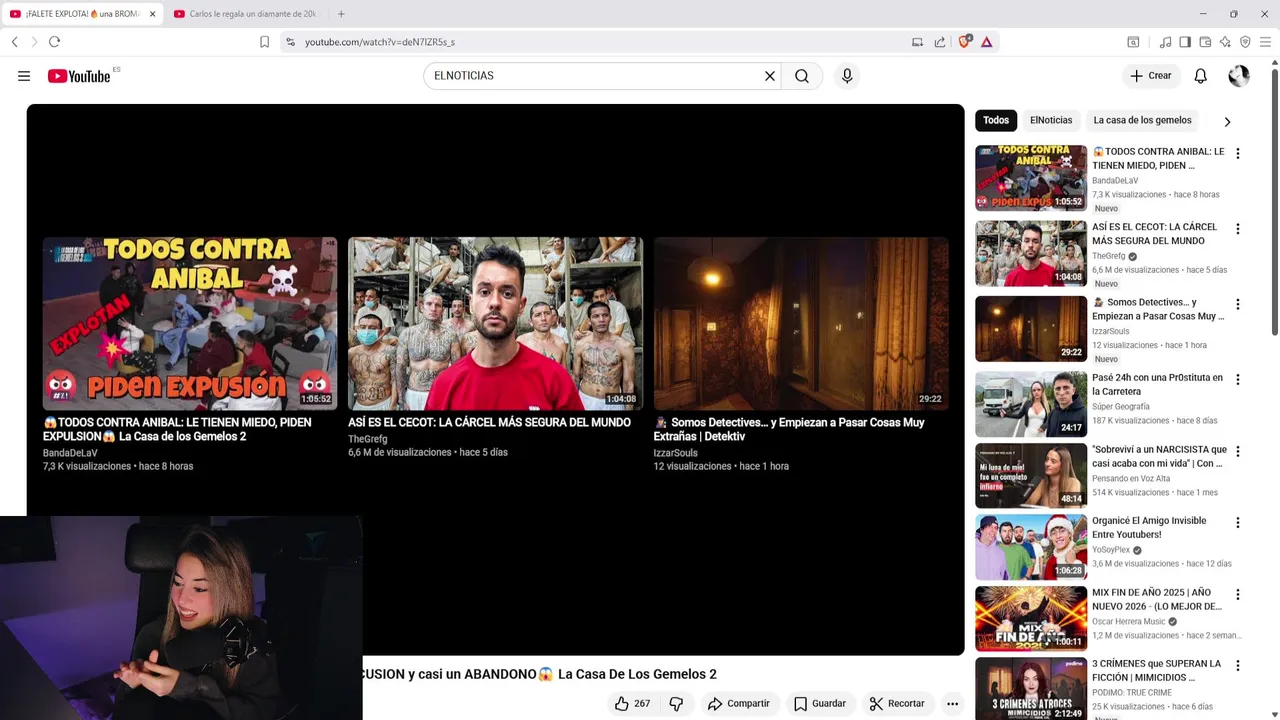
Task: Open the install or cast page icon
Action: (917, 42)
